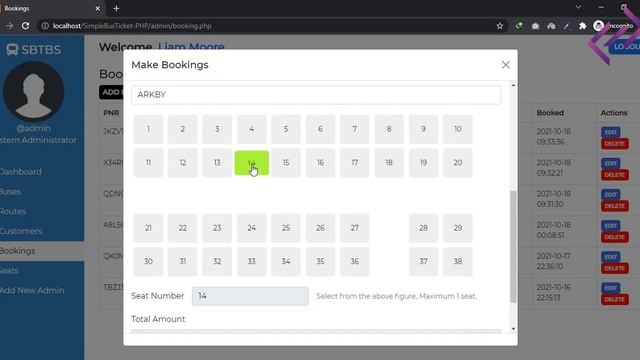Pick seat 27

pos(355,228)
